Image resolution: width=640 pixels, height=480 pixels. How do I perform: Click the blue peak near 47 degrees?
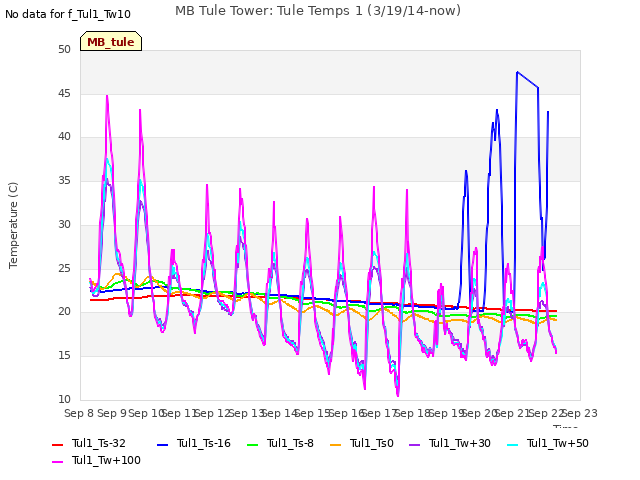pos(517,72)
